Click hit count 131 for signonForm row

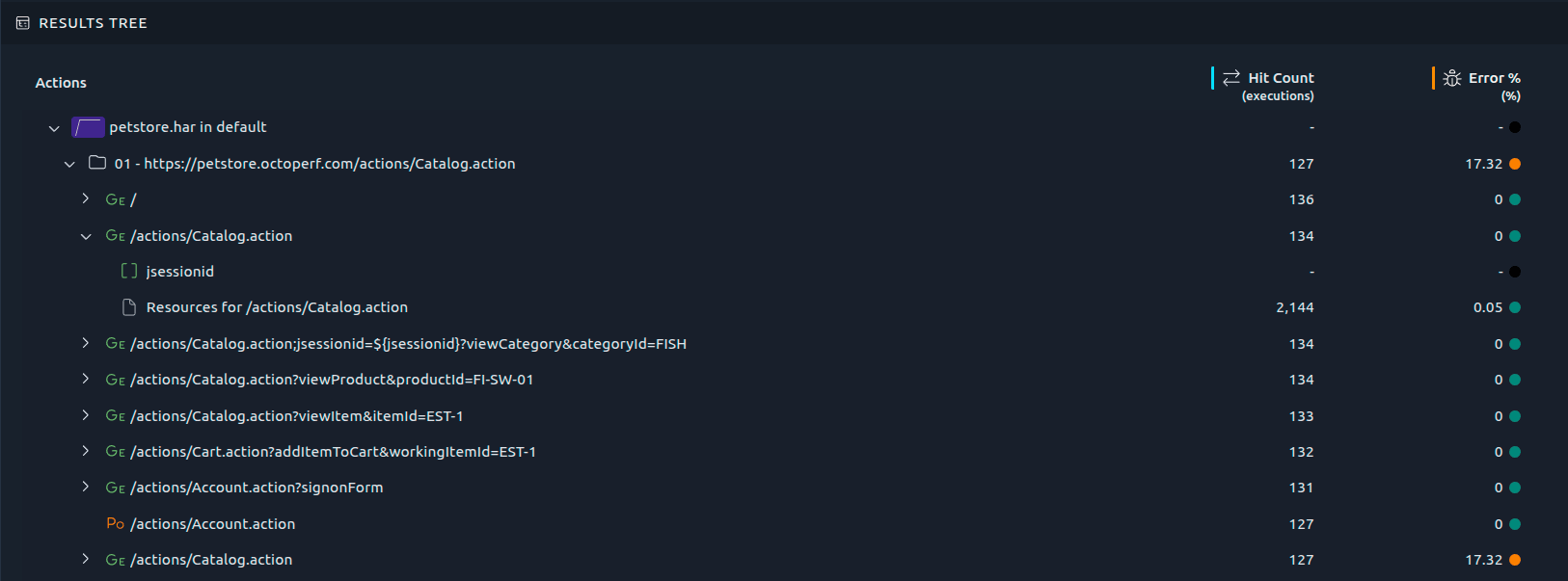coord(1302,488)
